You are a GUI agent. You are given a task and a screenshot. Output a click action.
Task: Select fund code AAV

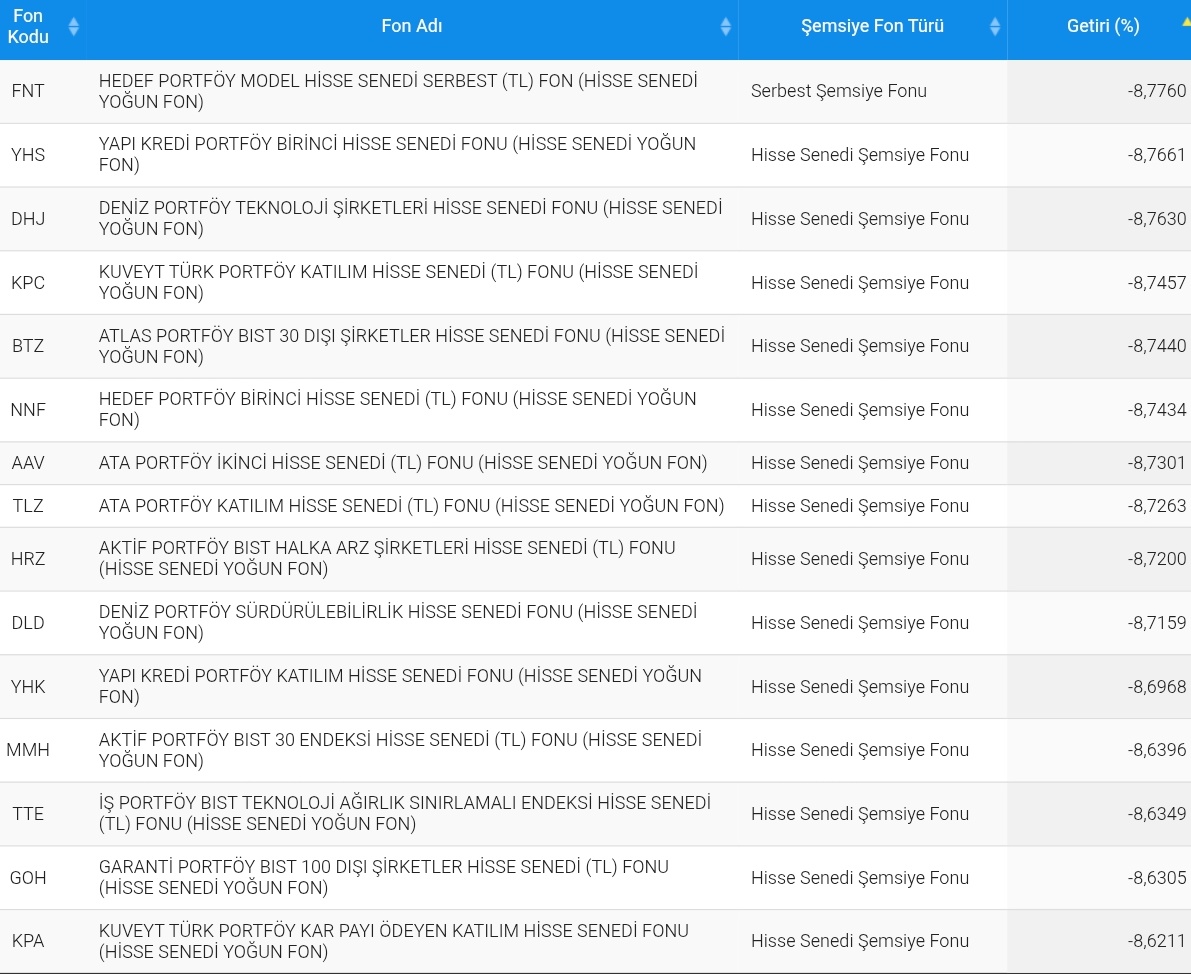pyautogui.click(x=28, y=463)
